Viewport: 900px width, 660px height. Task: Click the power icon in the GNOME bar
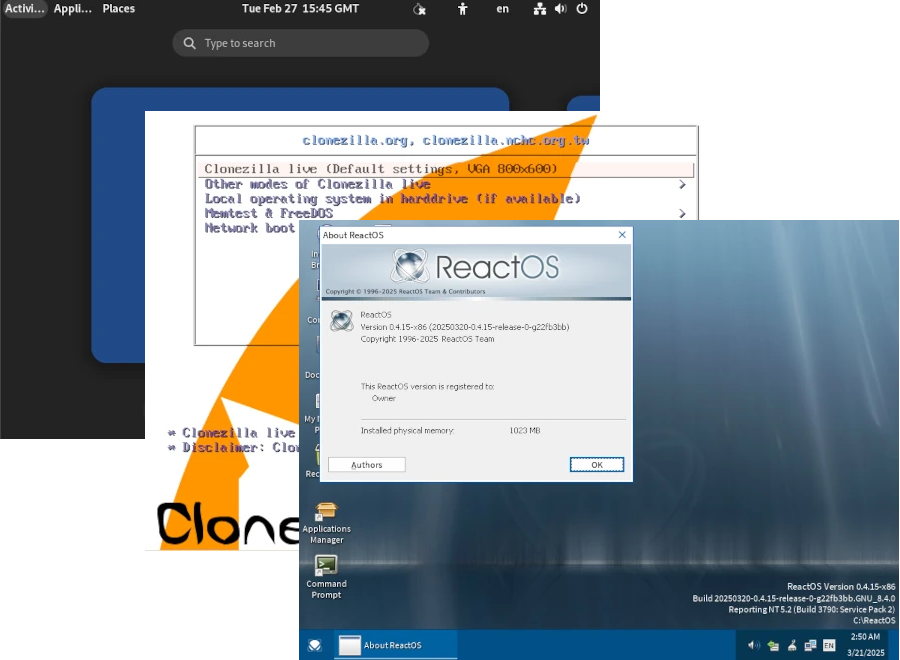[x=582, y=9]
